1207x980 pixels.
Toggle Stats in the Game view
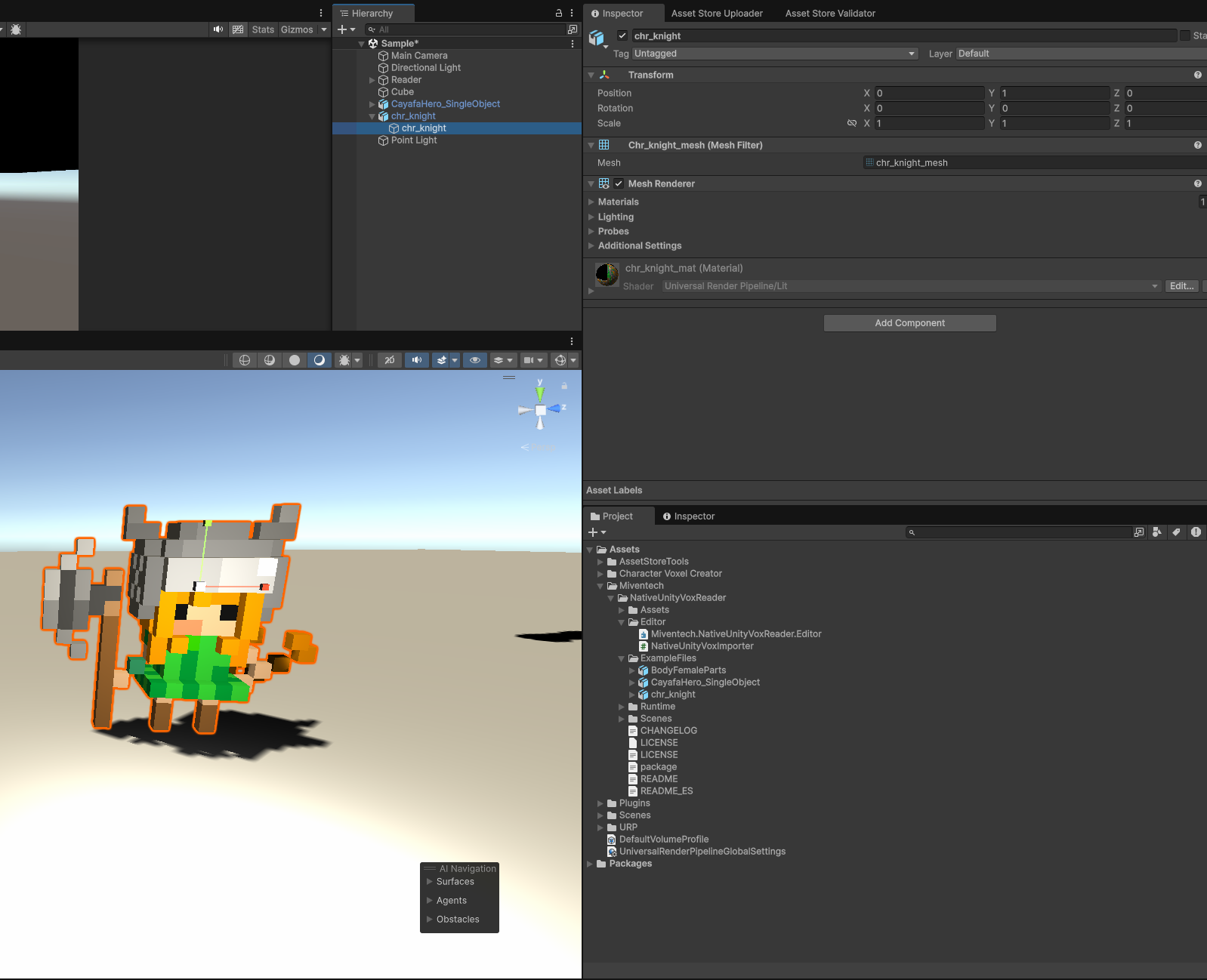pos(263,29)
